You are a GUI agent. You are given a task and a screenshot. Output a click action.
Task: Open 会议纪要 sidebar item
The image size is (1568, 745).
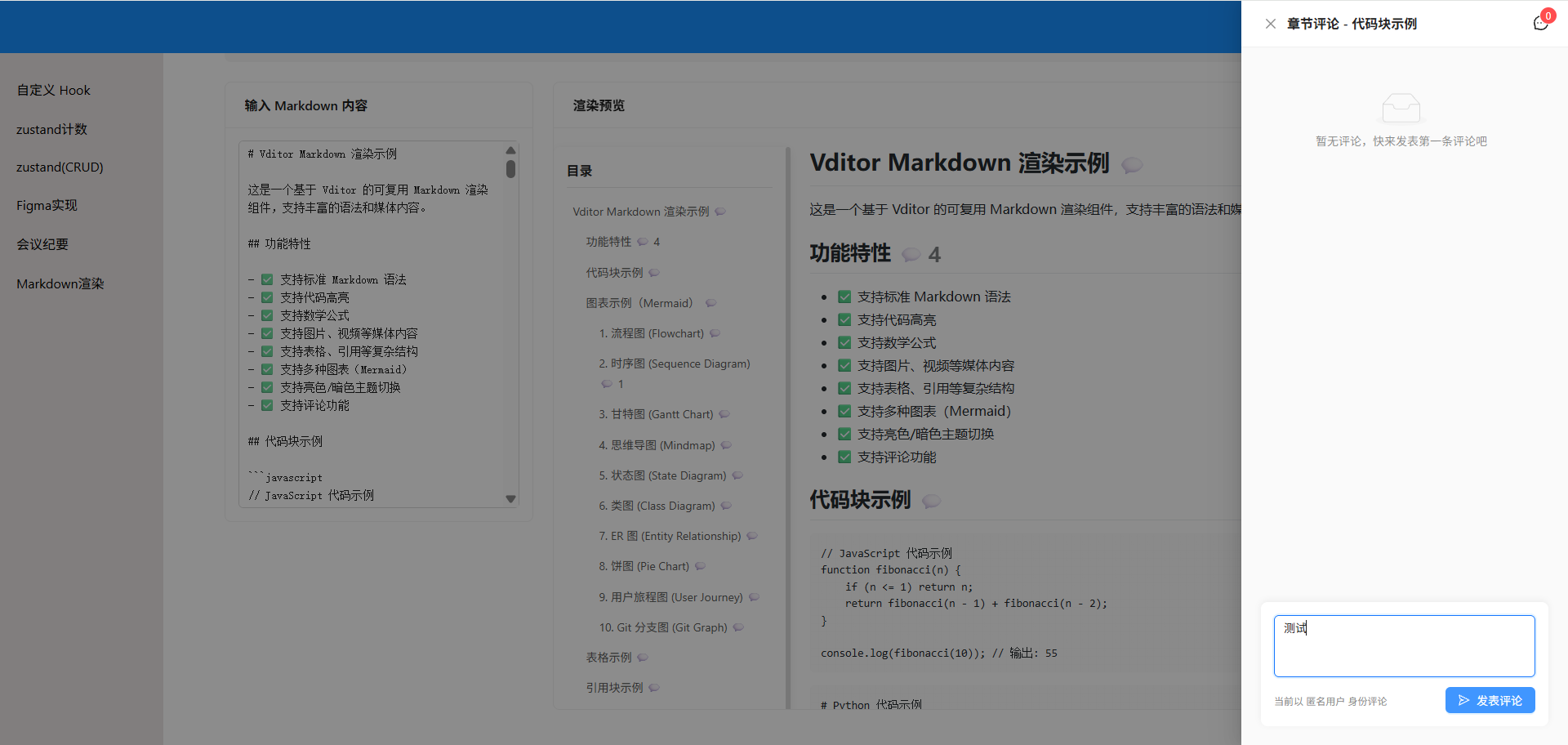tap(42, 244)
